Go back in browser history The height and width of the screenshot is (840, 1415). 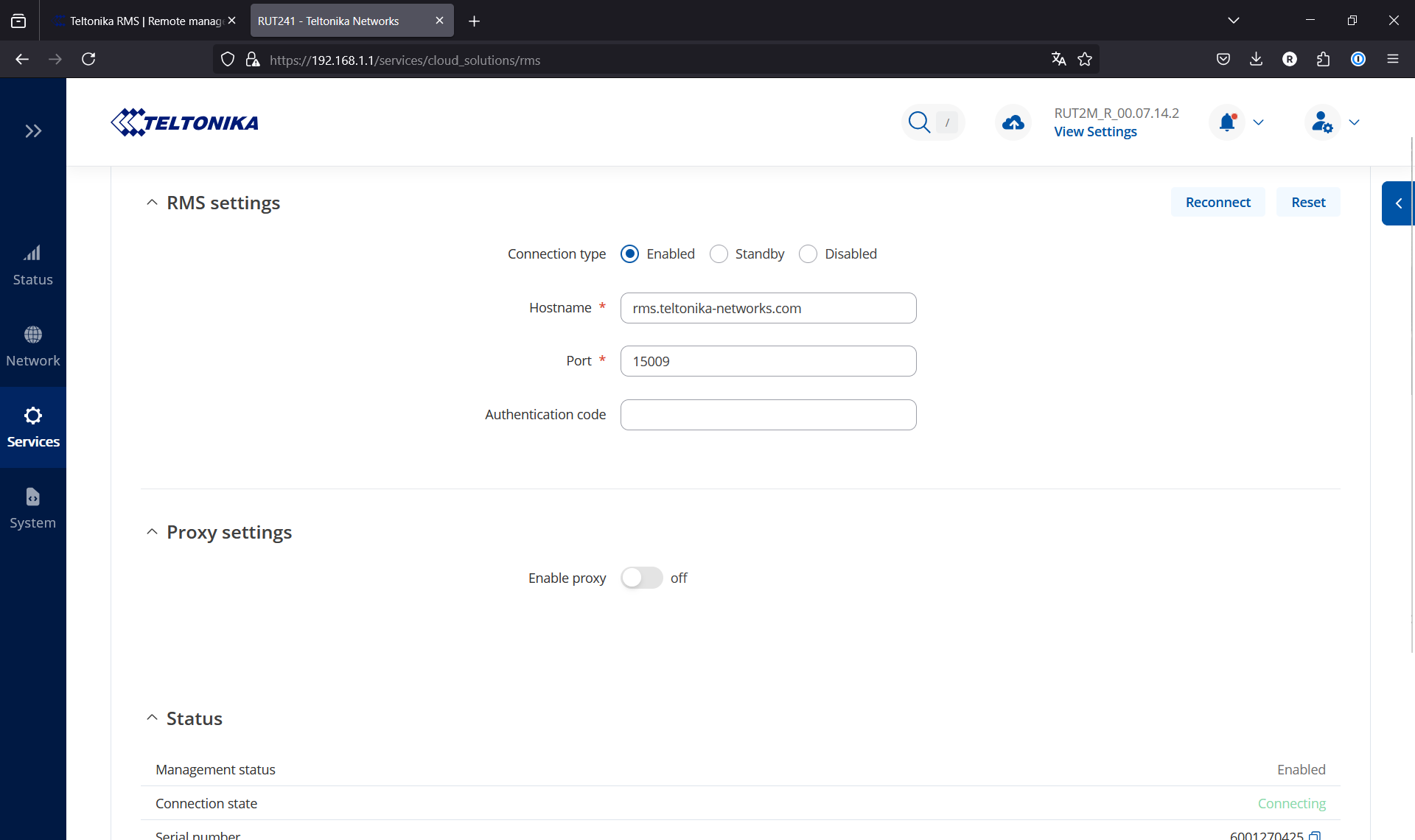(x=22, y=59)
